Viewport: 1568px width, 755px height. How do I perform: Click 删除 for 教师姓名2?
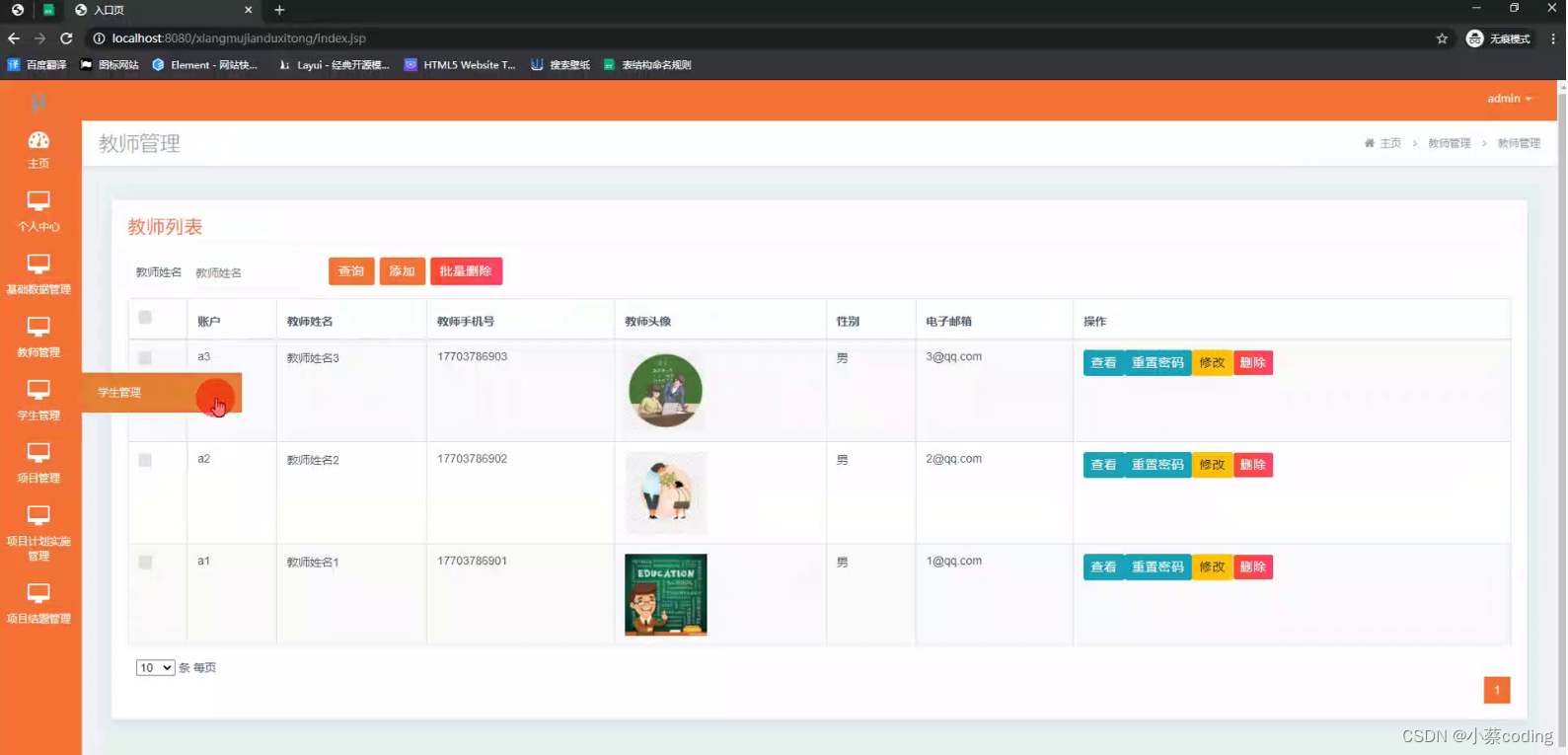point(1252,465)
